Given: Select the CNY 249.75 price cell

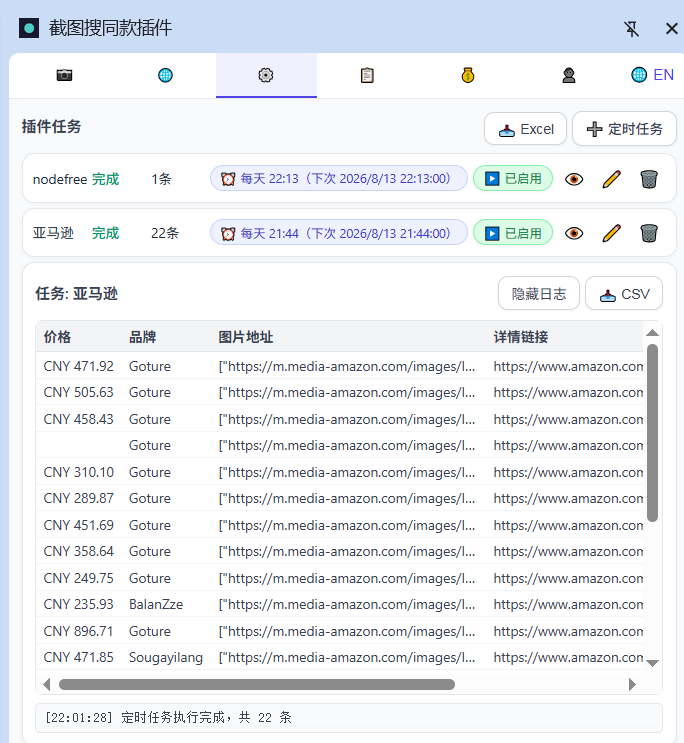Looking at the screenshot, I should (x=79, y=579).
